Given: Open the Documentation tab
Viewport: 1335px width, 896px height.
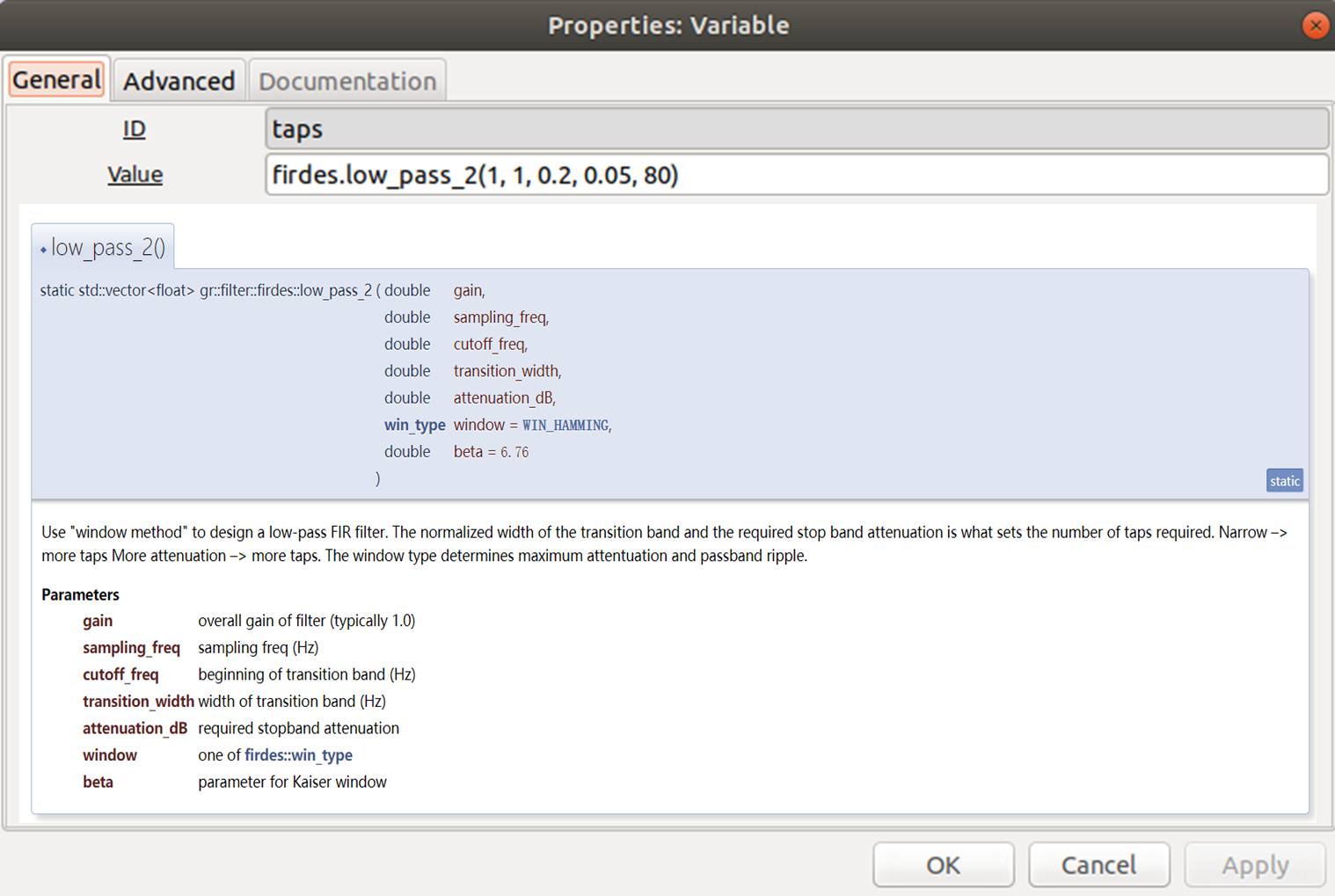Looking at the screenshot, I should pos(347,81).
